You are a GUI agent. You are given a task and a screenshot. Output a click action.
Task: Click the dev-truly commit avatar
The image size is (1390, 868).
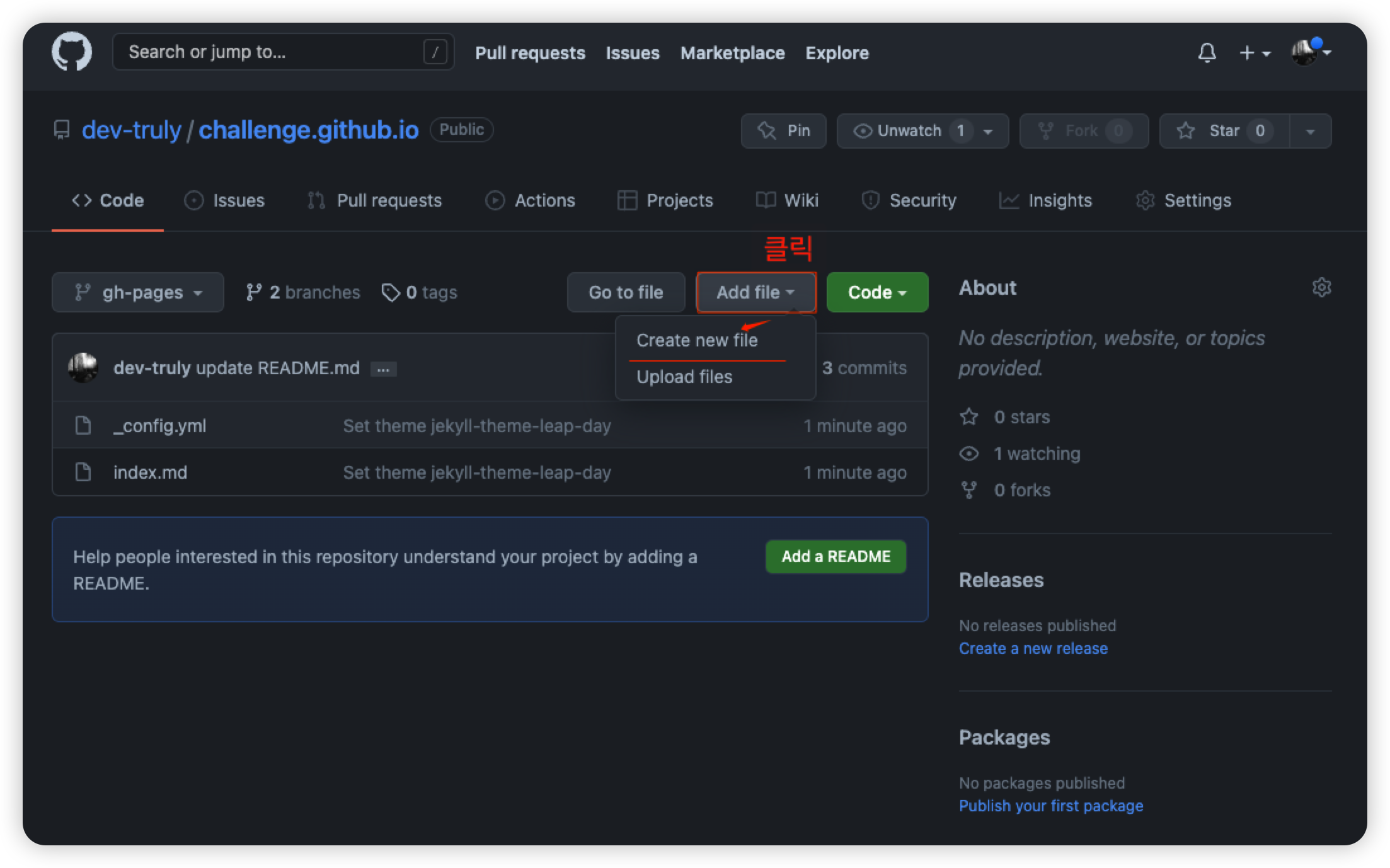(x=83, y=368)
